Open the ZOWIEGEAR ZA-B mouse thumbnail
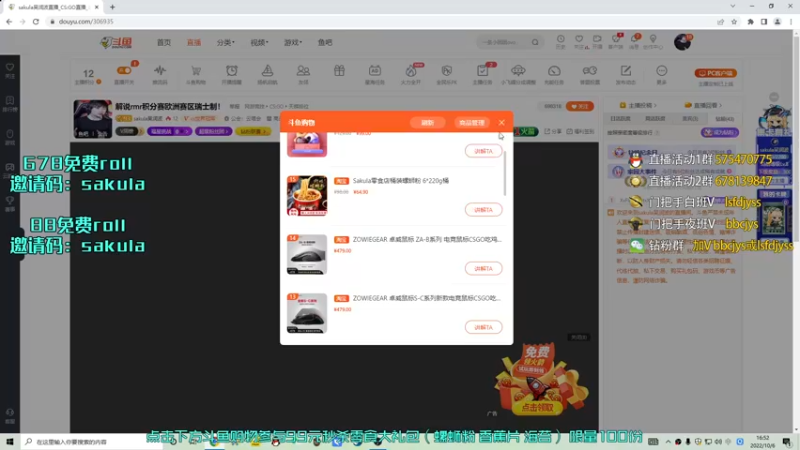800x450 pixels. (x=307, y=255)
